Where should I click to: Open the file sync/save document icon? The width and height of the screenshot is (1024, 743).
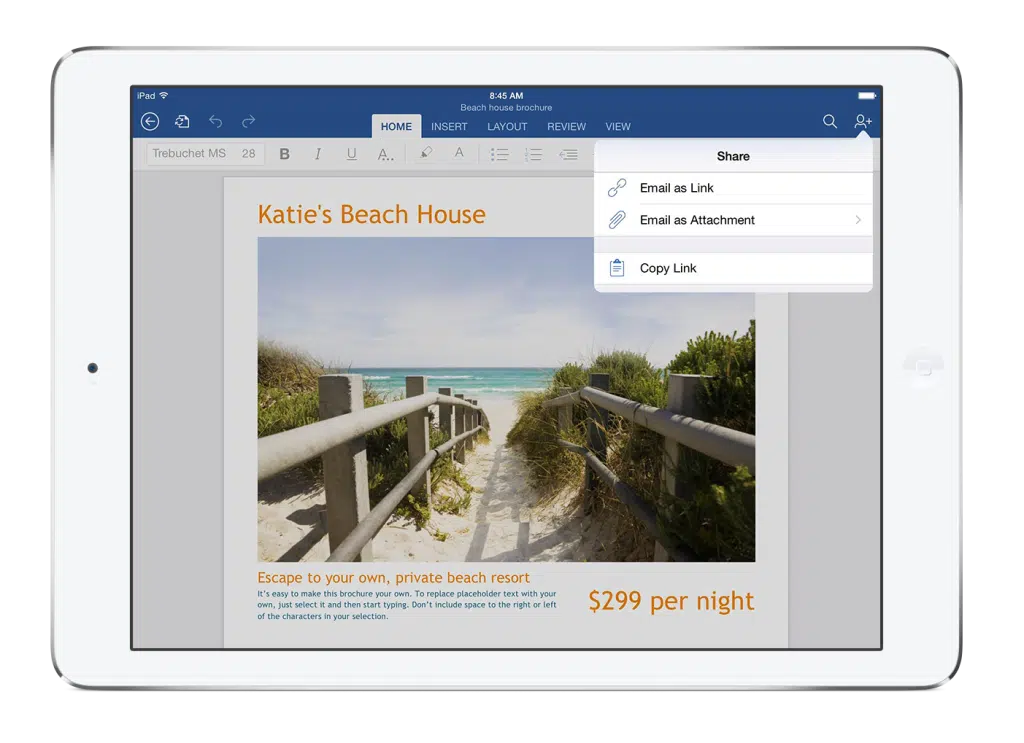[182, 121]
